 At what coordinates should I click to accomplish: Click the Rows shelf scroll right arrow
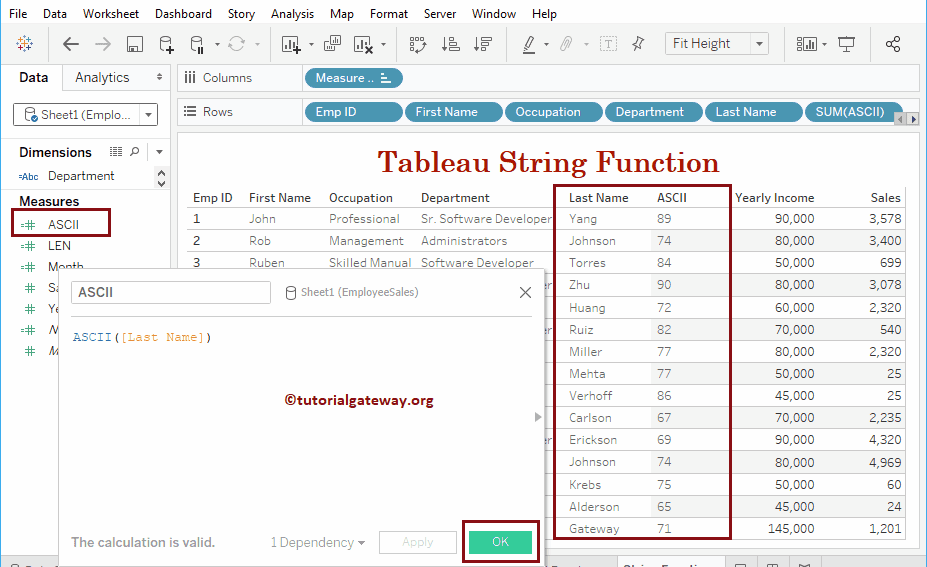tap(913, 119)
